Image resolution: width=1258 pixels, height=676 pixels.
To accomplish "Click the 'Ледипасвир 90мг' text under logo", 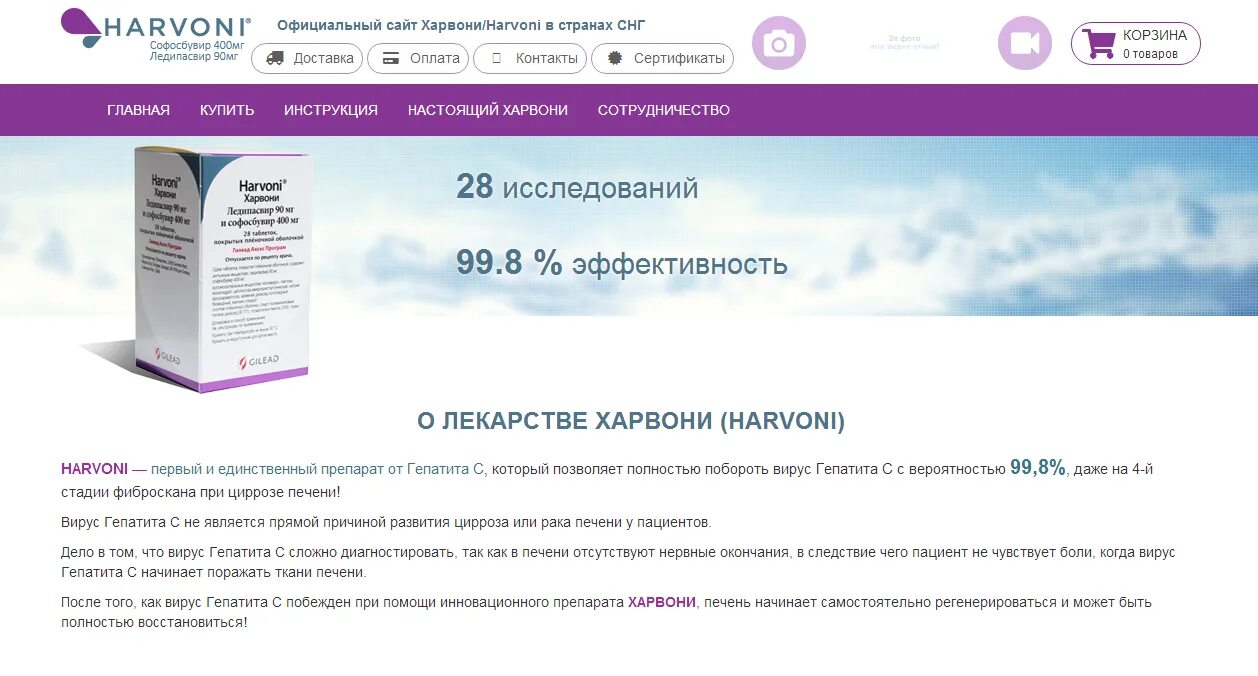I will pos(194,57).
